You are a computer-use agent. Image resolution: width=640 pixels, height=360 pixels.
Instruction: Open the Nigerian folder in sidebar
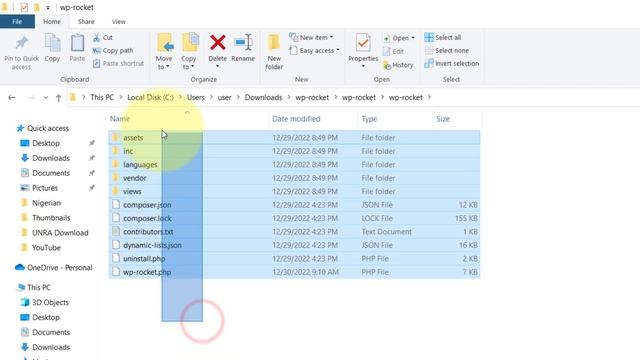click(46, 203)
